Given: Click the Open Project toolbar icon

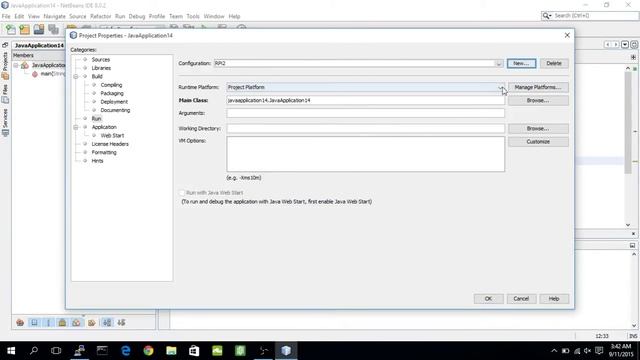Looking at the screenshot, I should [39, 29].
